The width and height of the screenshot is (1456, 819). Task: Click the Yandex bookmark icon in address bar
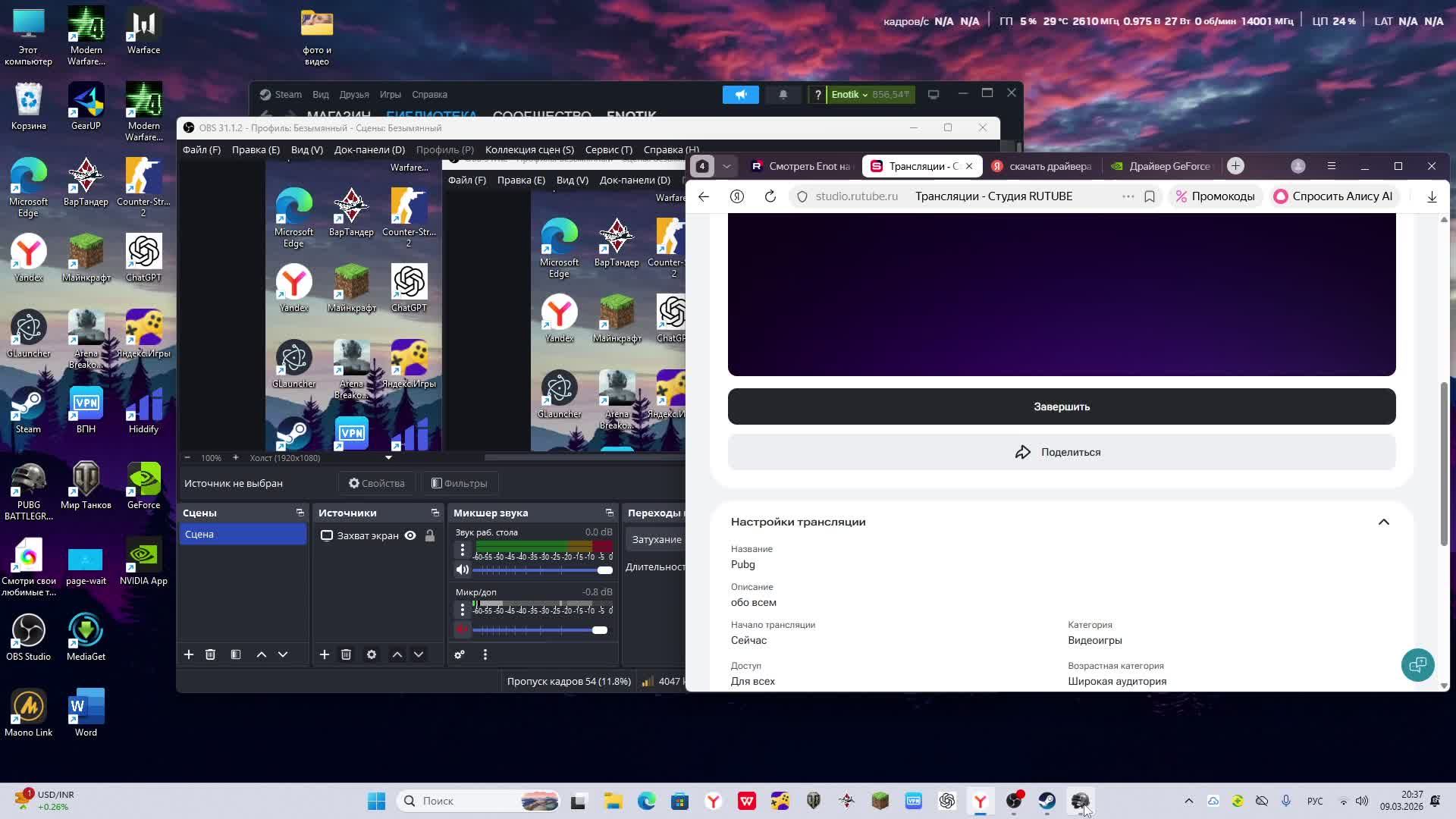coord(1150,196)
